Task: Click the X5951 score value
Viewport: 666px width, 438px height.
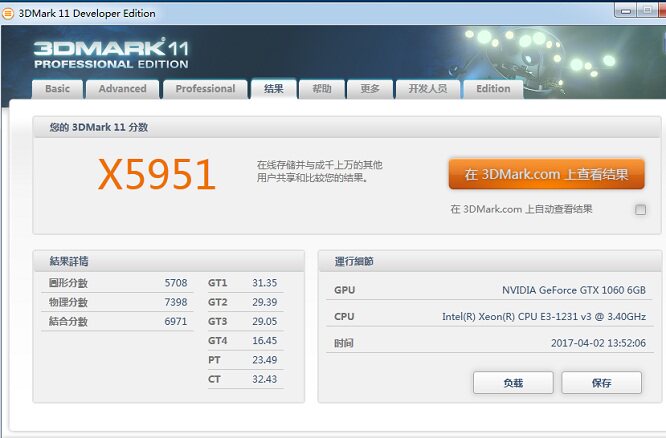Action: 157,174
